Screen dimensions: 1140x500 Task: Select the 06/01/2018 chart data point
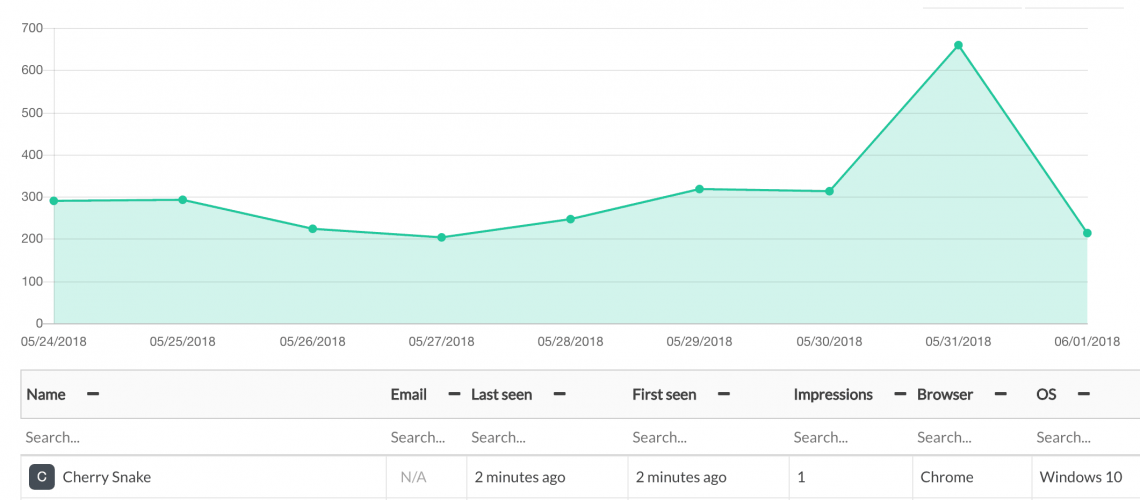[x=1087, y=233]
